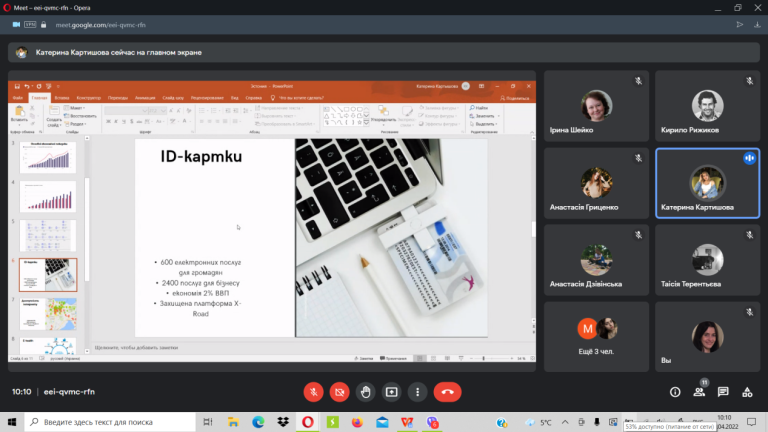Open Dropbox from taskbar
The image size is (768, 432).
click(x=283, y=422)
